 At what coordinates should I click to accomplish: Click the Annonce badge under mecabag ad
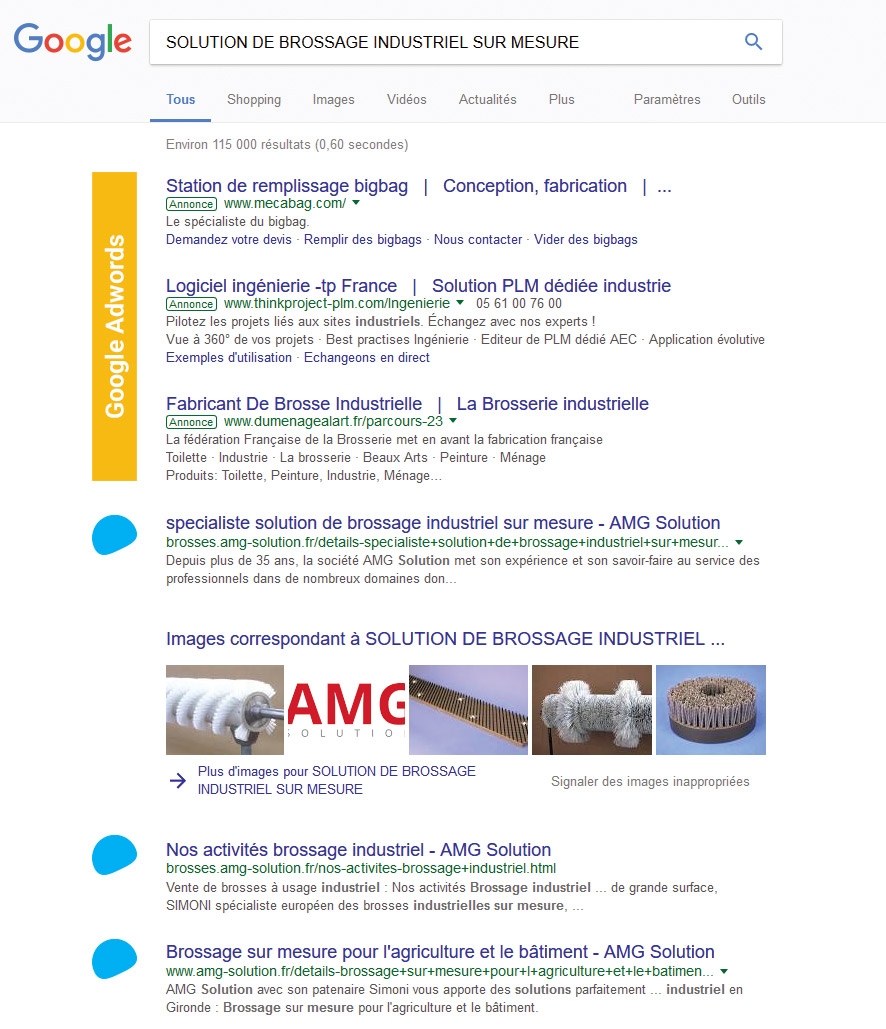[x=191, y=204]
